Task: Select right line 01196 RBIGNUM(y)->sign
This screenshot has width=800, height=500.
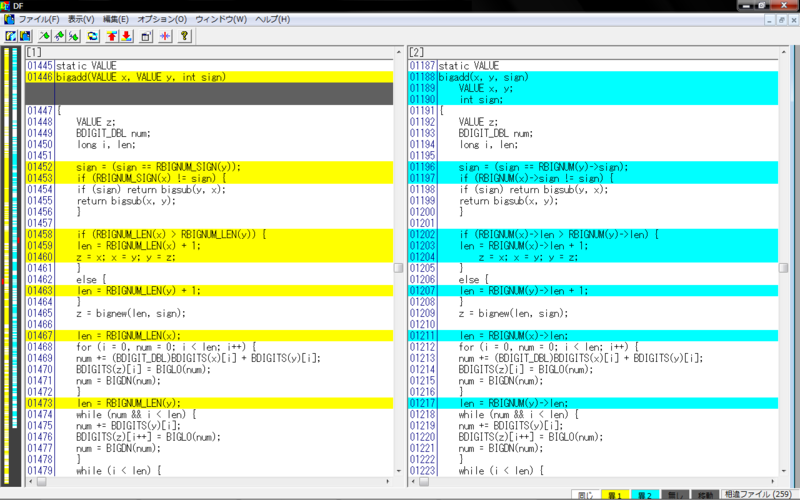Action: 593,167
